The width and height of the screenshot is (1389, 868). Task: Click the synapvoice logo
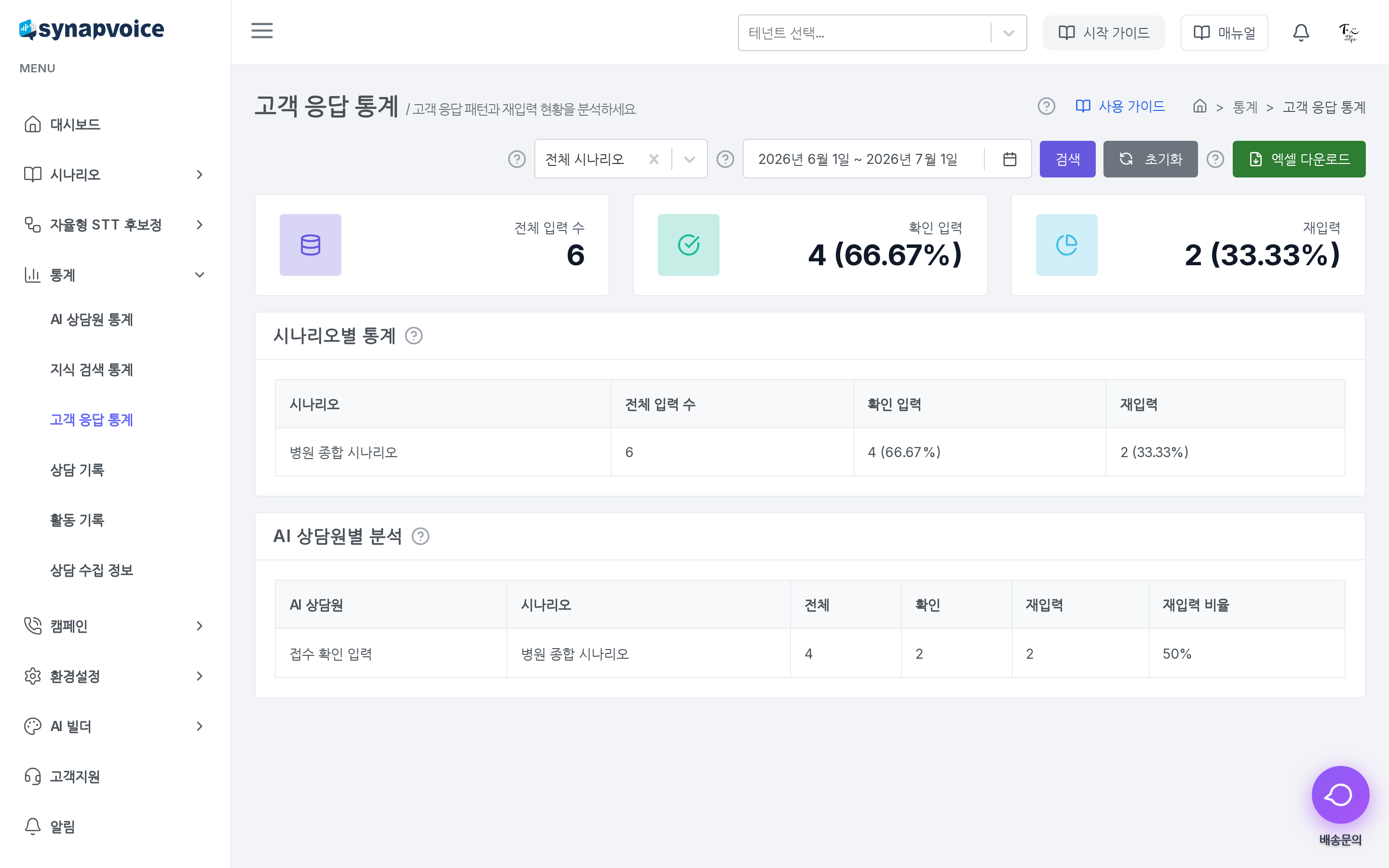click(x=92, y=29)
